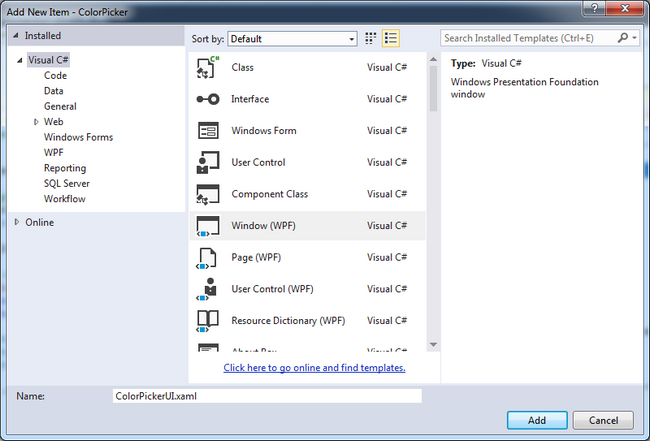The height and width of the screenshot is (441, 650).
Task: Select the WPF category
Action: point(53,153)
